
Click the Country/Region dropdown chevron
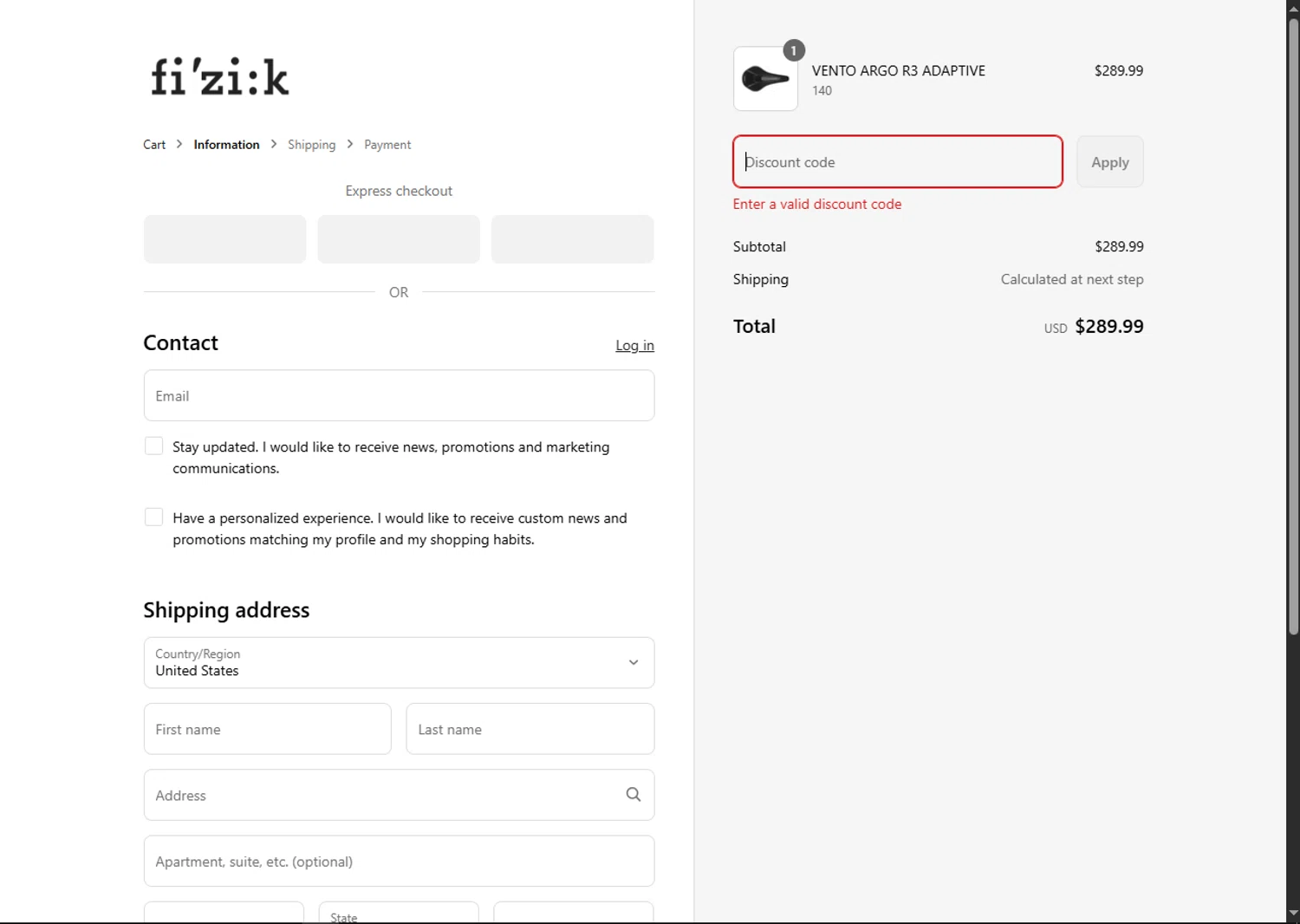pos(634,663)
